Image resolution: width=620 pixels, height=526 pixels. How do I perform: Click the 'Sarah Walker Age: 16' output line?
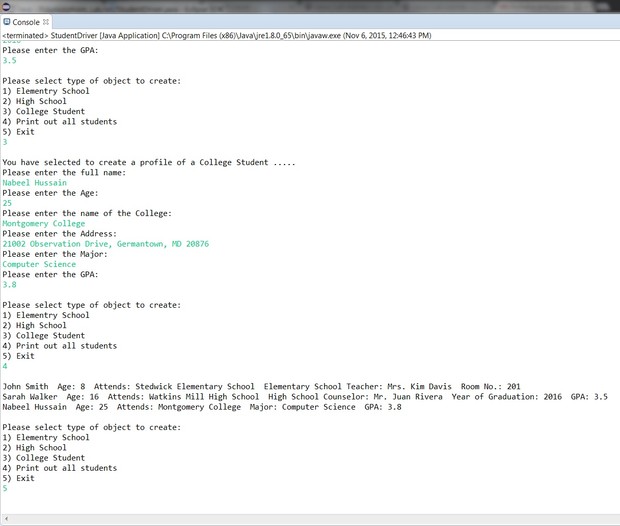(x=305, y=397)
